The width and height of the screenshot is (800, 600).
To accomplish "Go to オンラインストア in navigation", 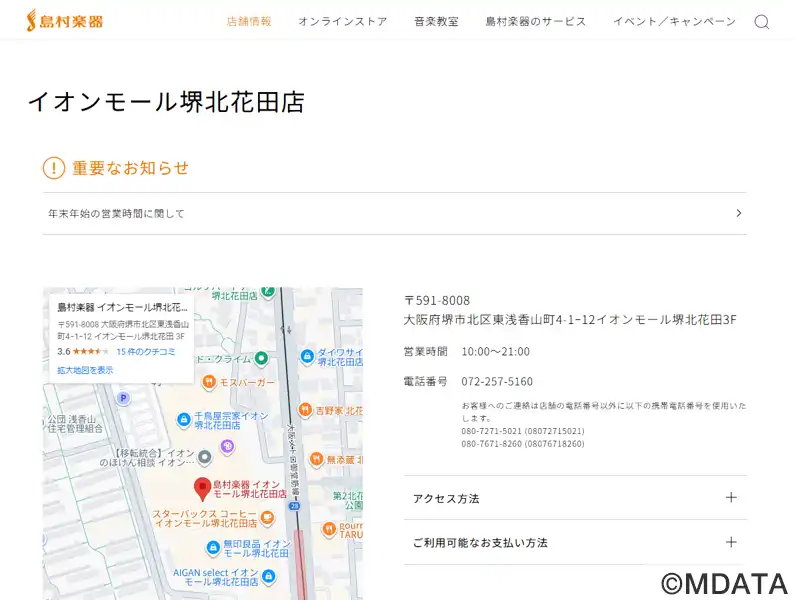I will point(342,22).
